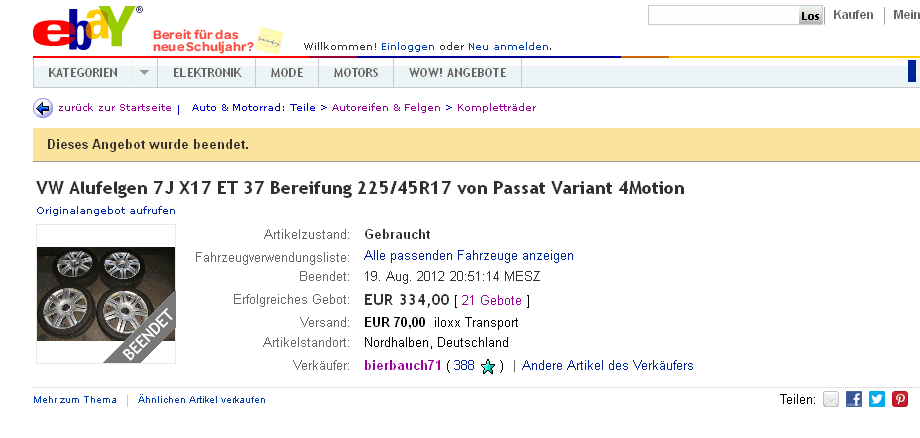Click the end date 19. Aug. 2012

tap(452, 276)
